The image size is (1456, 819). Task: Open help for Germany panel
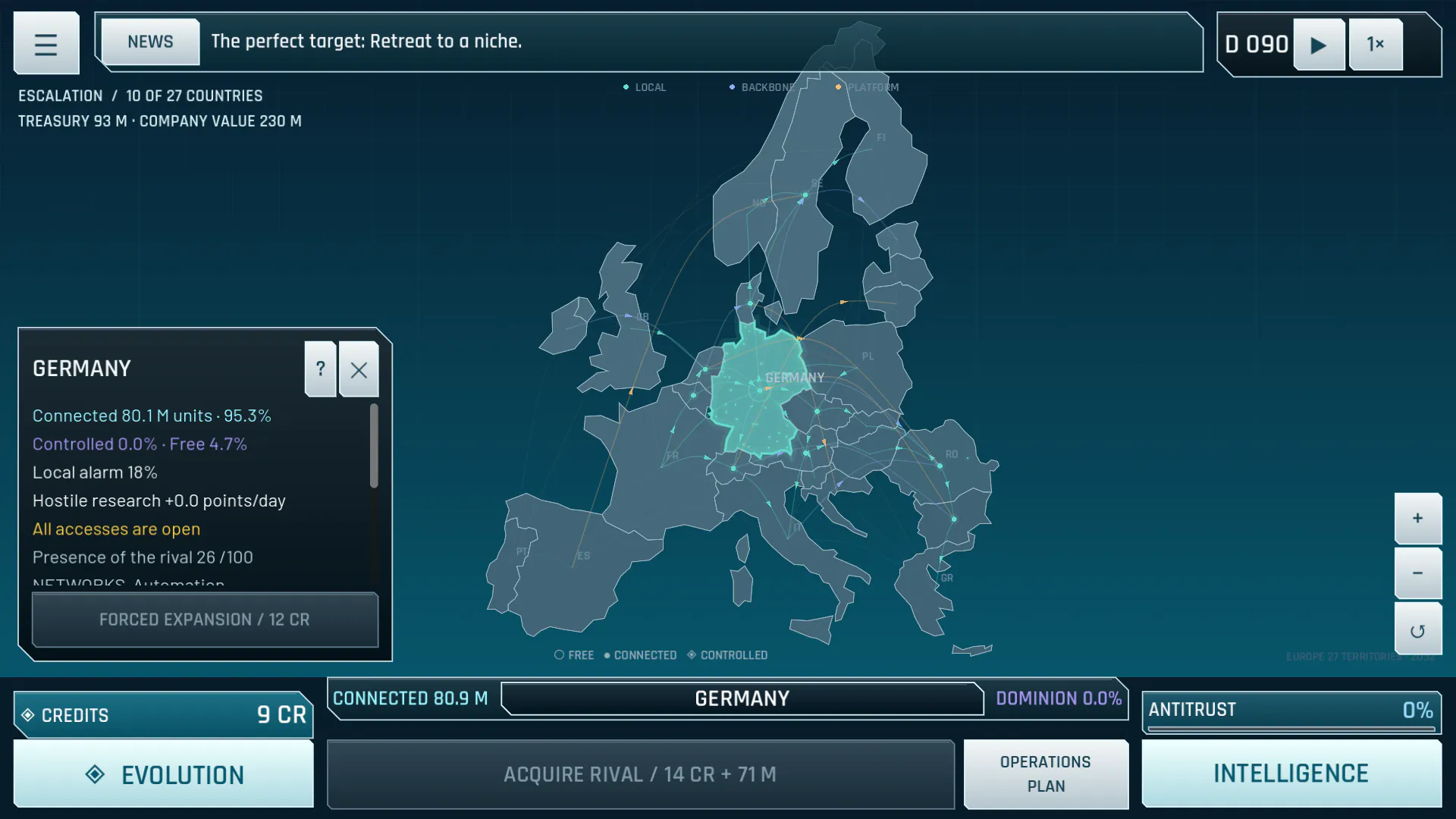(x=321, y=369)
